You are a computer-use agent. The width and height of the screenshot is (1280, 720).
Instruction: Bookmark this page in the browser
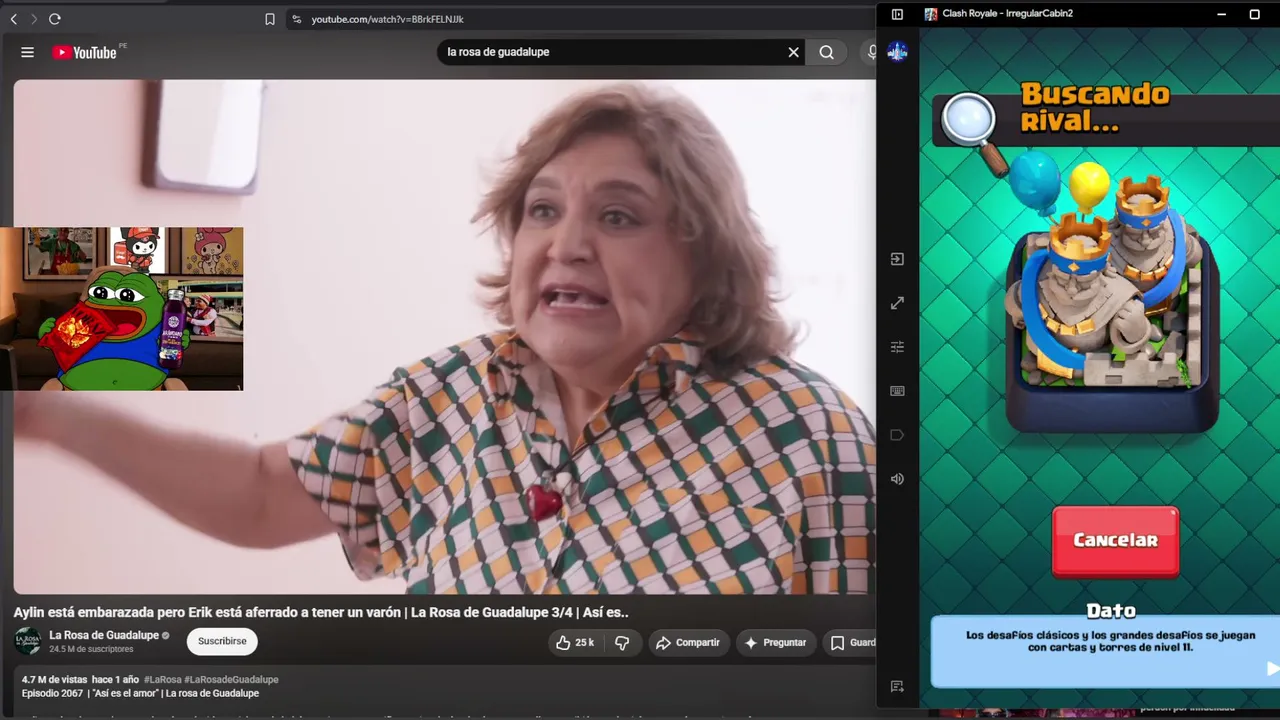[270, 19]
